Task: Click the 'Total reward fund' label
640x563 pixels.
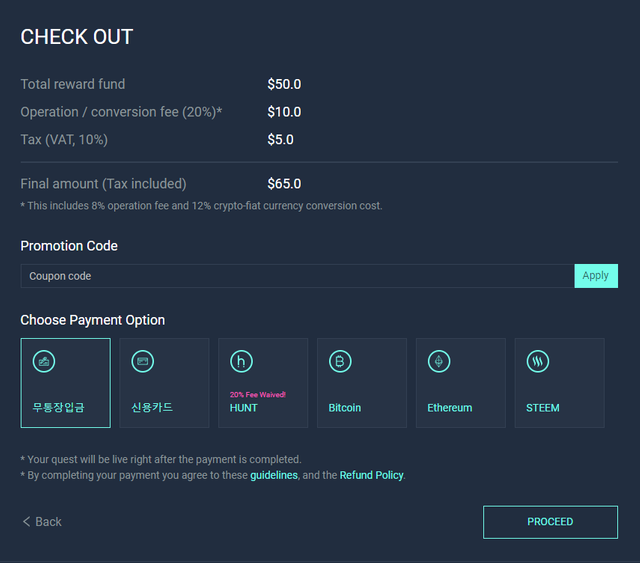Action: click(73, 84)
